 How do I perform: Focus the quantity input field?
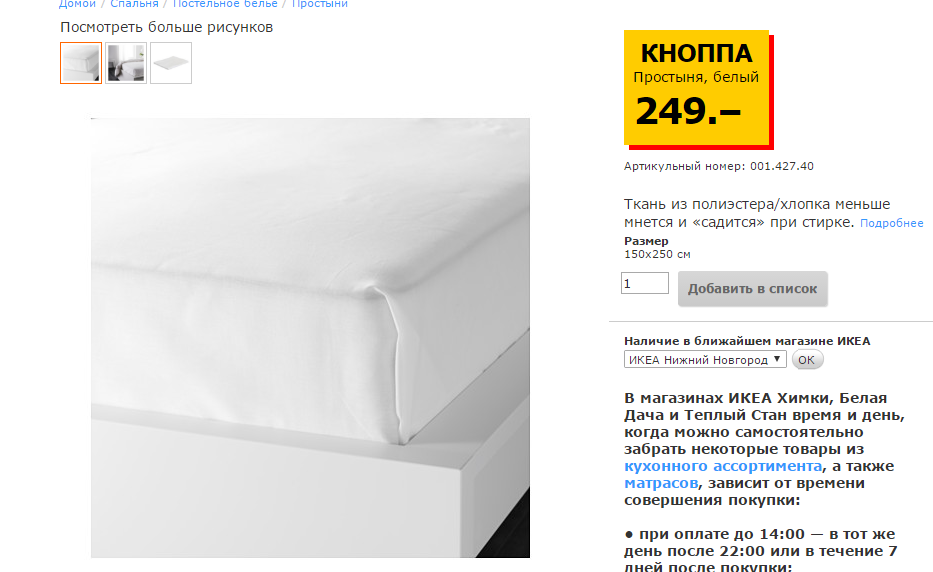pyautogui.click(x=645, y=283)
